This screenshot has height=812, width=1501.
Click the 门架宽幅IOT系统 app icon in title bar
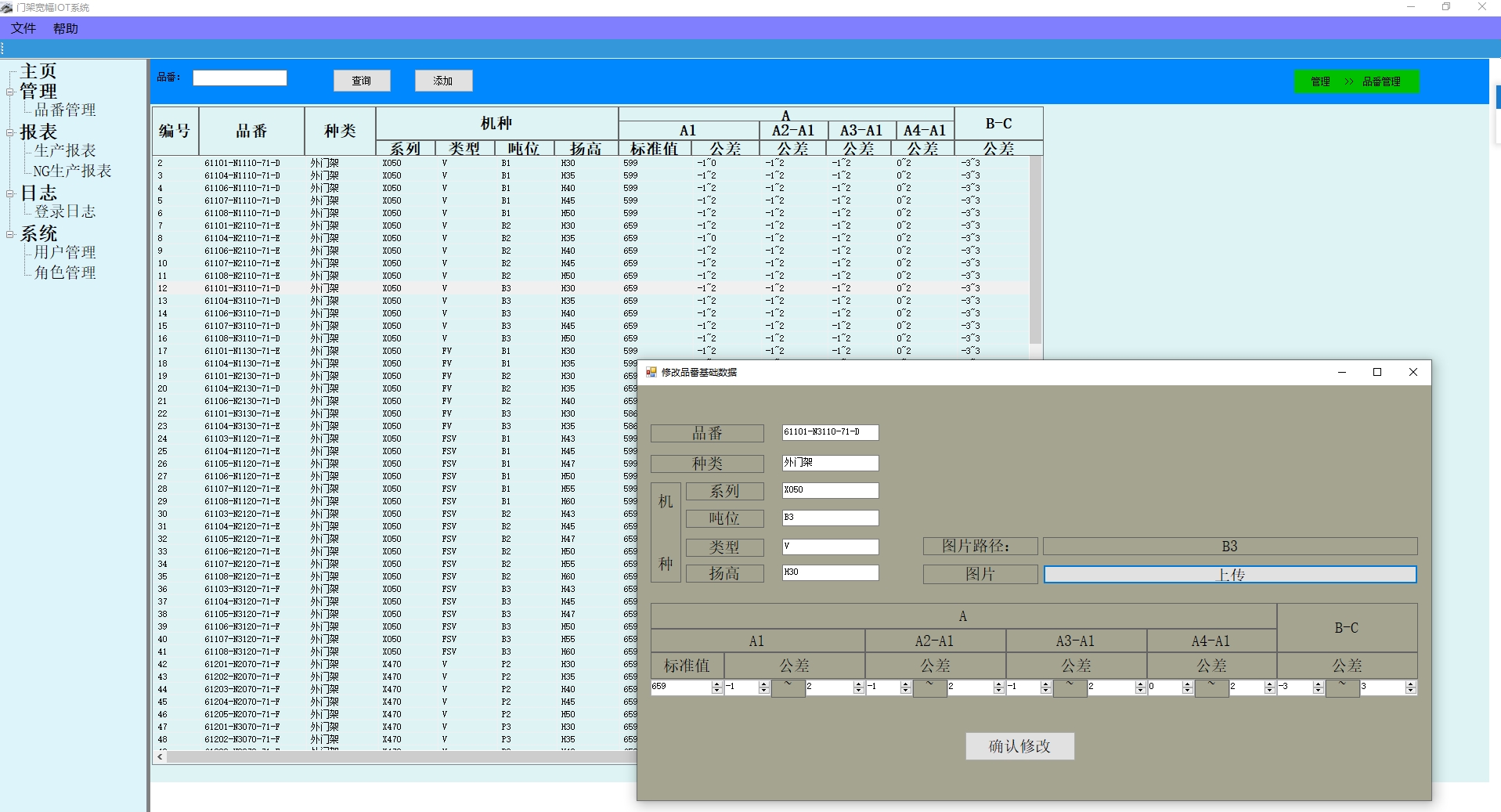[7, 7]
